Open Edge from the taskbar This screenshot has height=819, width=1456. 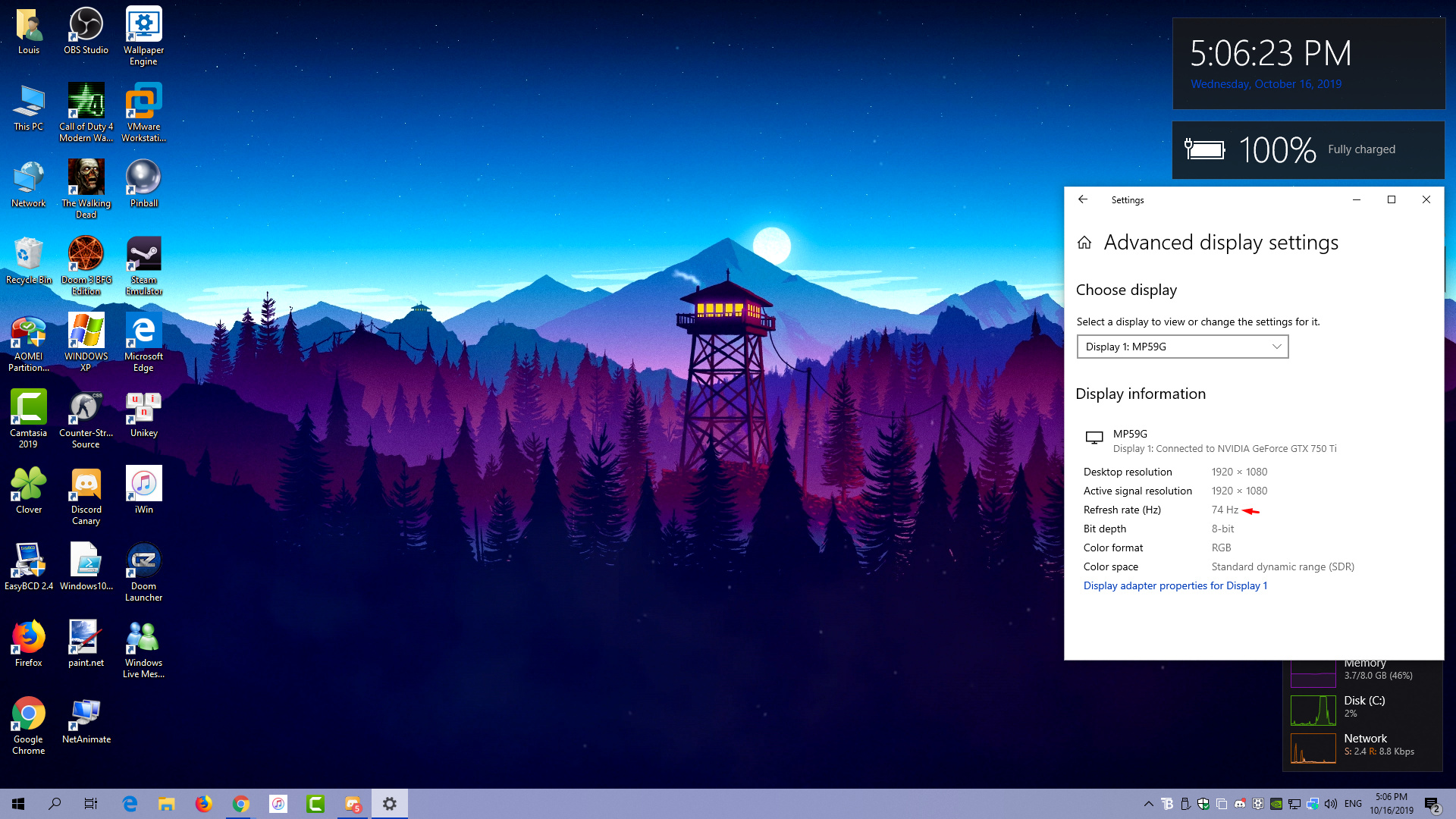[x=130, y=804]
